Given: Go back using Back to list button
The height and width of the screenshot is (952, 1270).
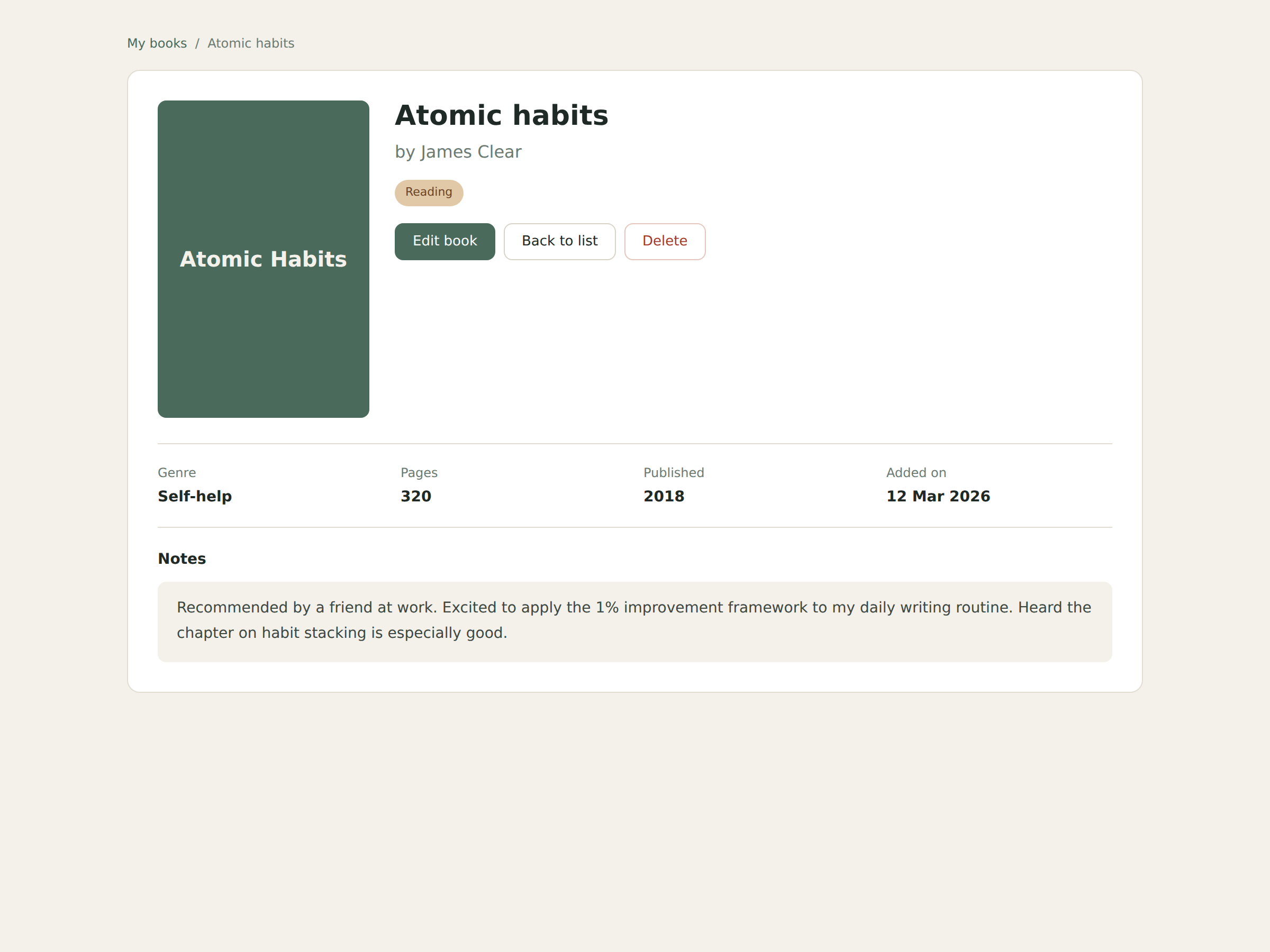Looking at the screenshot, I should tap(559, 242).
